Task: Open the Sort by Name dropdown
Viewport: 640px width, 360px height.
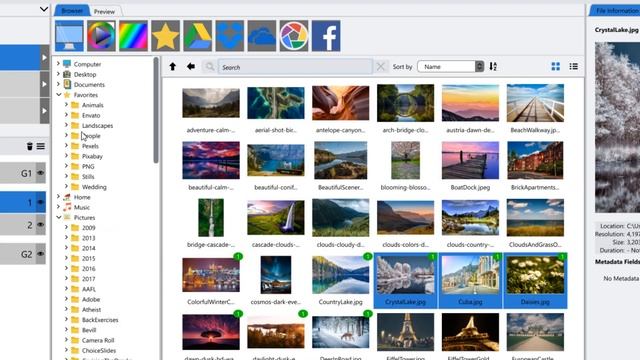Action: (x=451, y=67)
